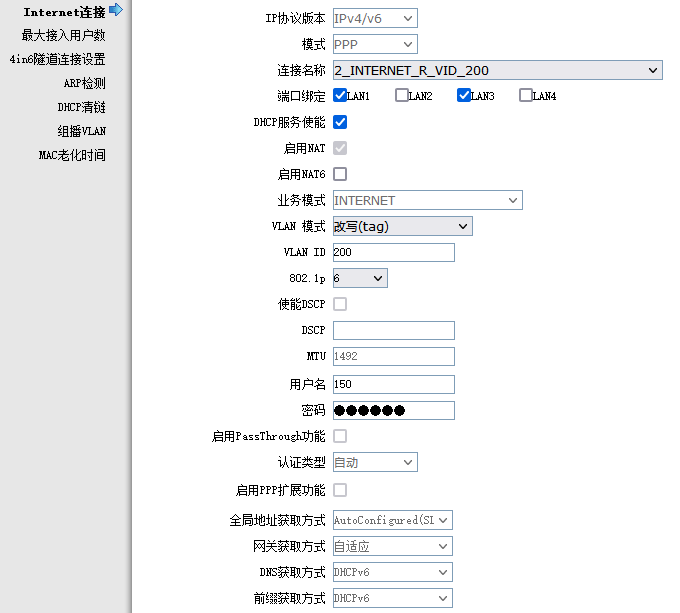The image size is (680, 613).
Task: Open the 802.1p priority dropdown
Action: coord(360,279)
